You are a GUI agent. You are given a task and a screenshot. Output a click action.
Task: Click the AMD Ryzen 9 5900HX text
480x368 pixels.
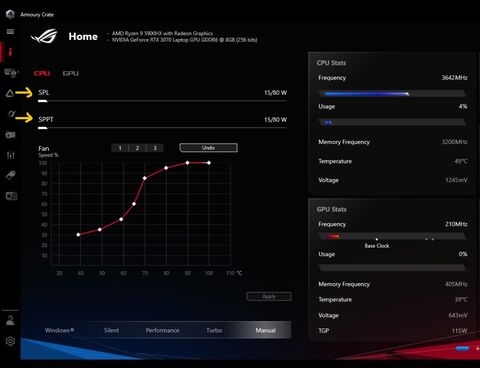(x=162, y=33)
